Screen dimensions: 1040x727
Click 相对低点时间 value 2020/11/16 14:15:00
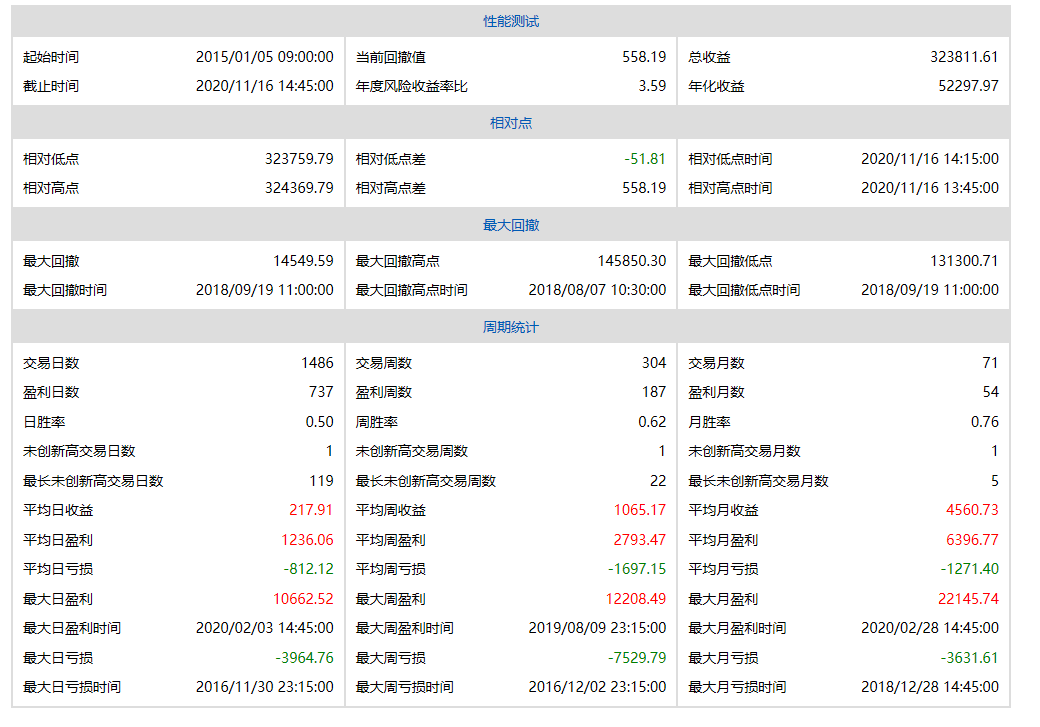click(930, 159)
